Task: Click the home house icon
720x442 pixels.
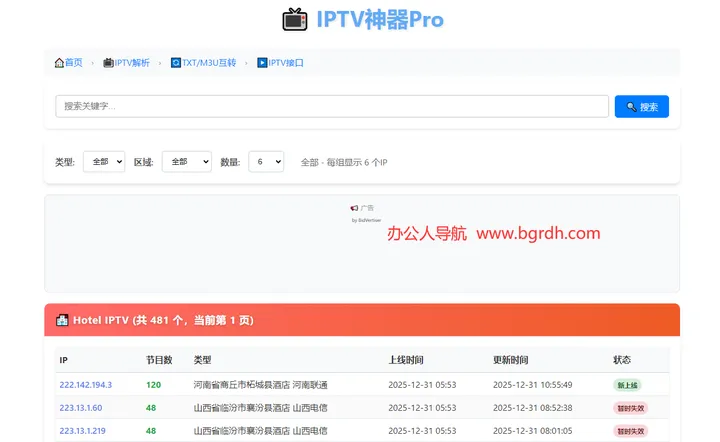Action: [59, 62]
